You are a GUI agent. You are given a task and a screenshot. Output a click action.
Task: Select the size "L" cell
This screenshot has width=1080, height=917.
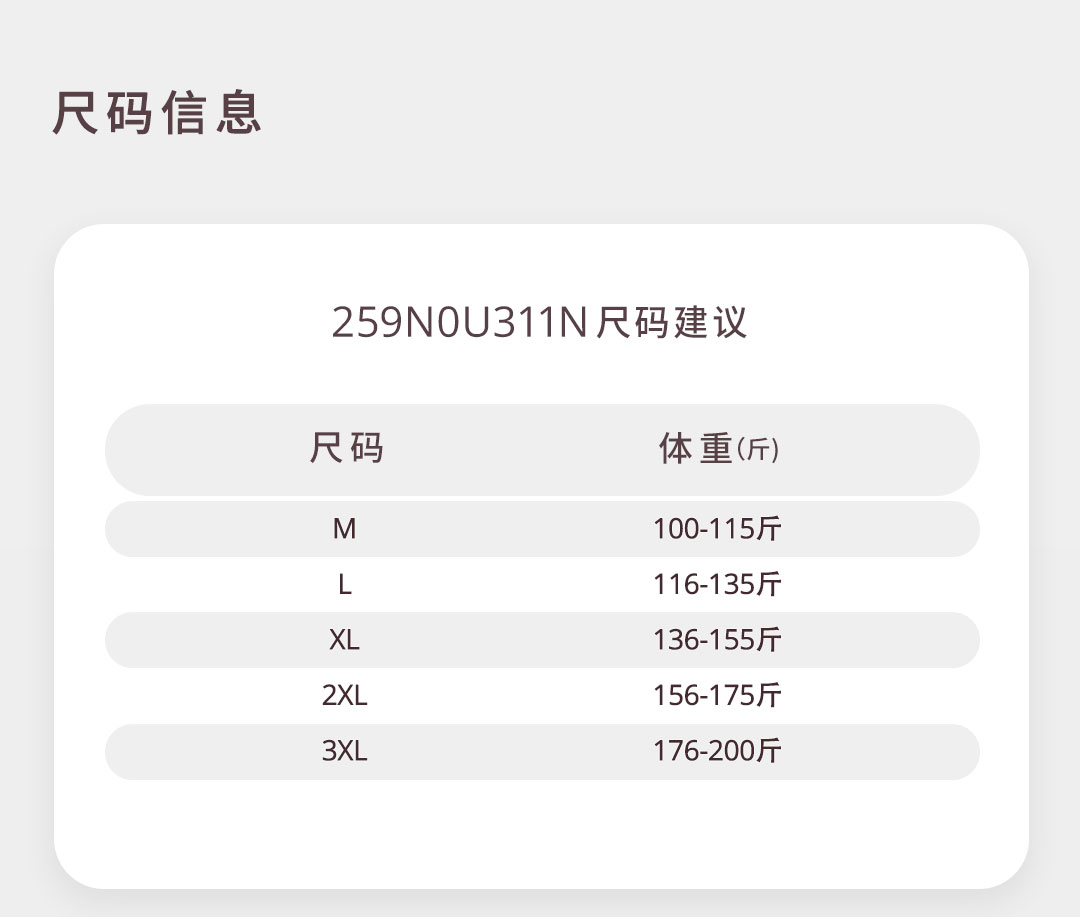coord(344,585)
